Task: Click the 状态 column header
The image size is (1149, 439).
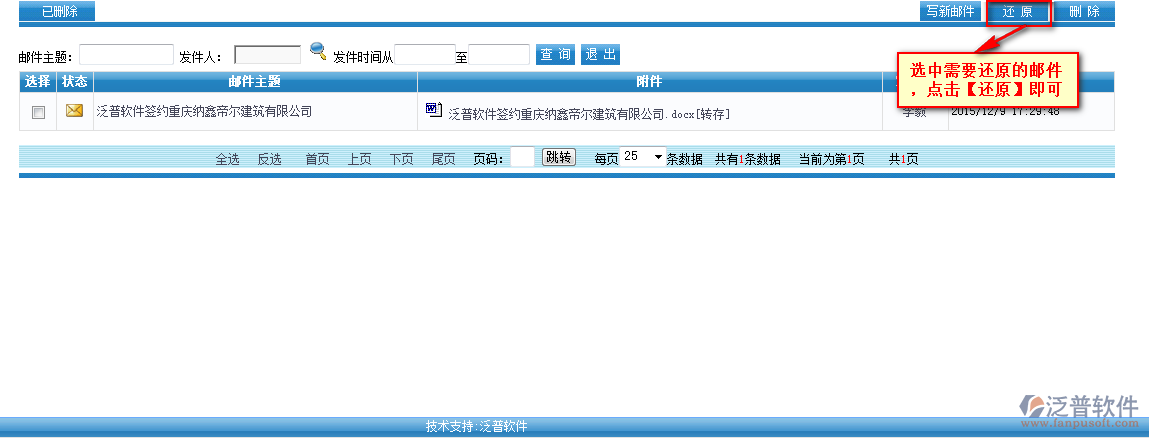Action: tap(75, 81)
